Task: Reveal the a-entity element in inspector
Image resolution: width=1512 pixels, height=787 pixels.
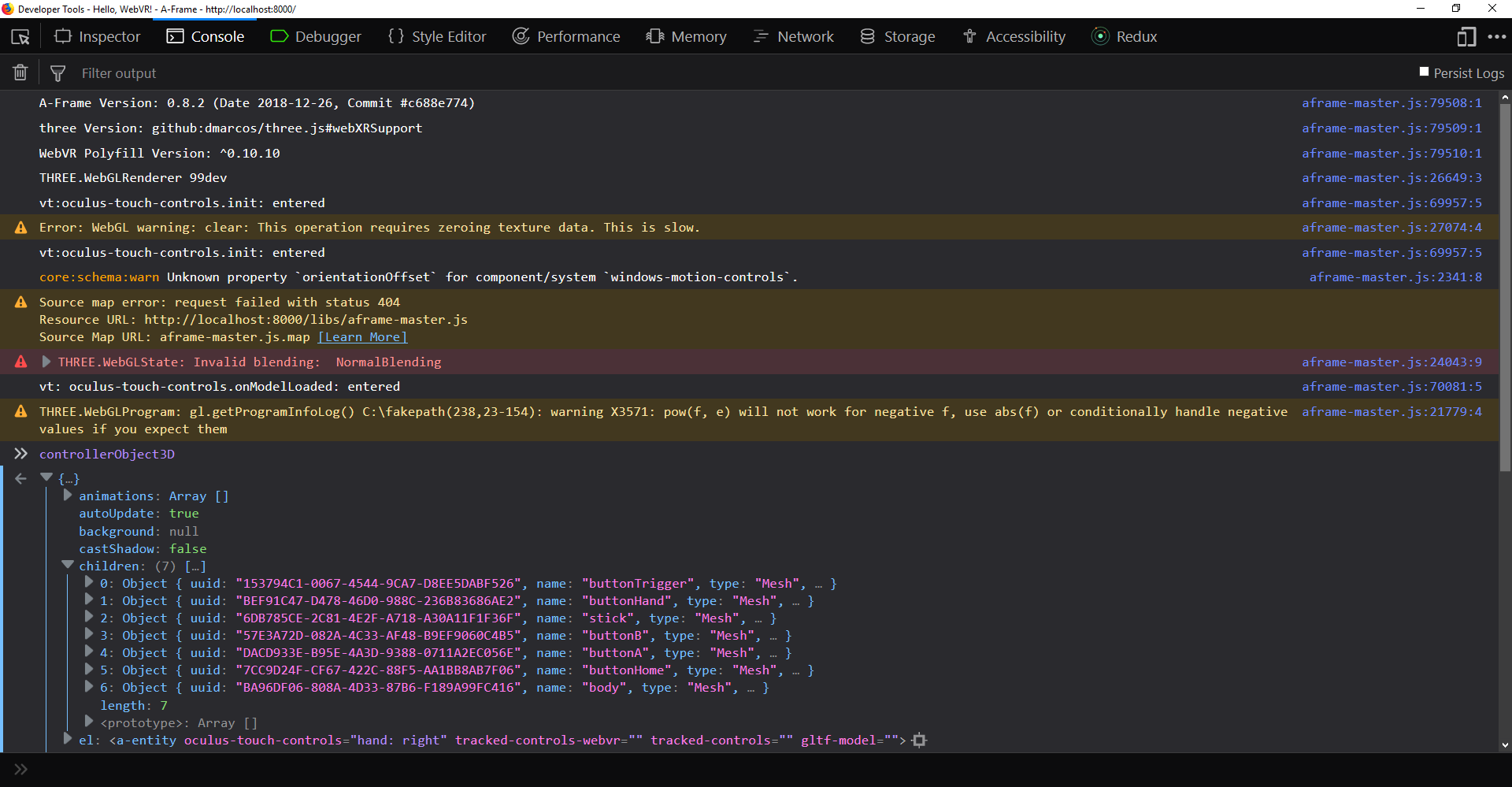Action: coord(919,741)
